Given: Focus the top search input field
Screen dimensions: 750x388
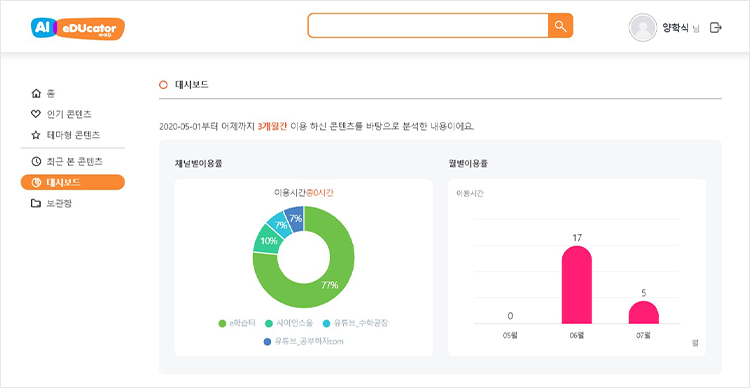Looking at the screenshot, I should click(x=428, y=25).
